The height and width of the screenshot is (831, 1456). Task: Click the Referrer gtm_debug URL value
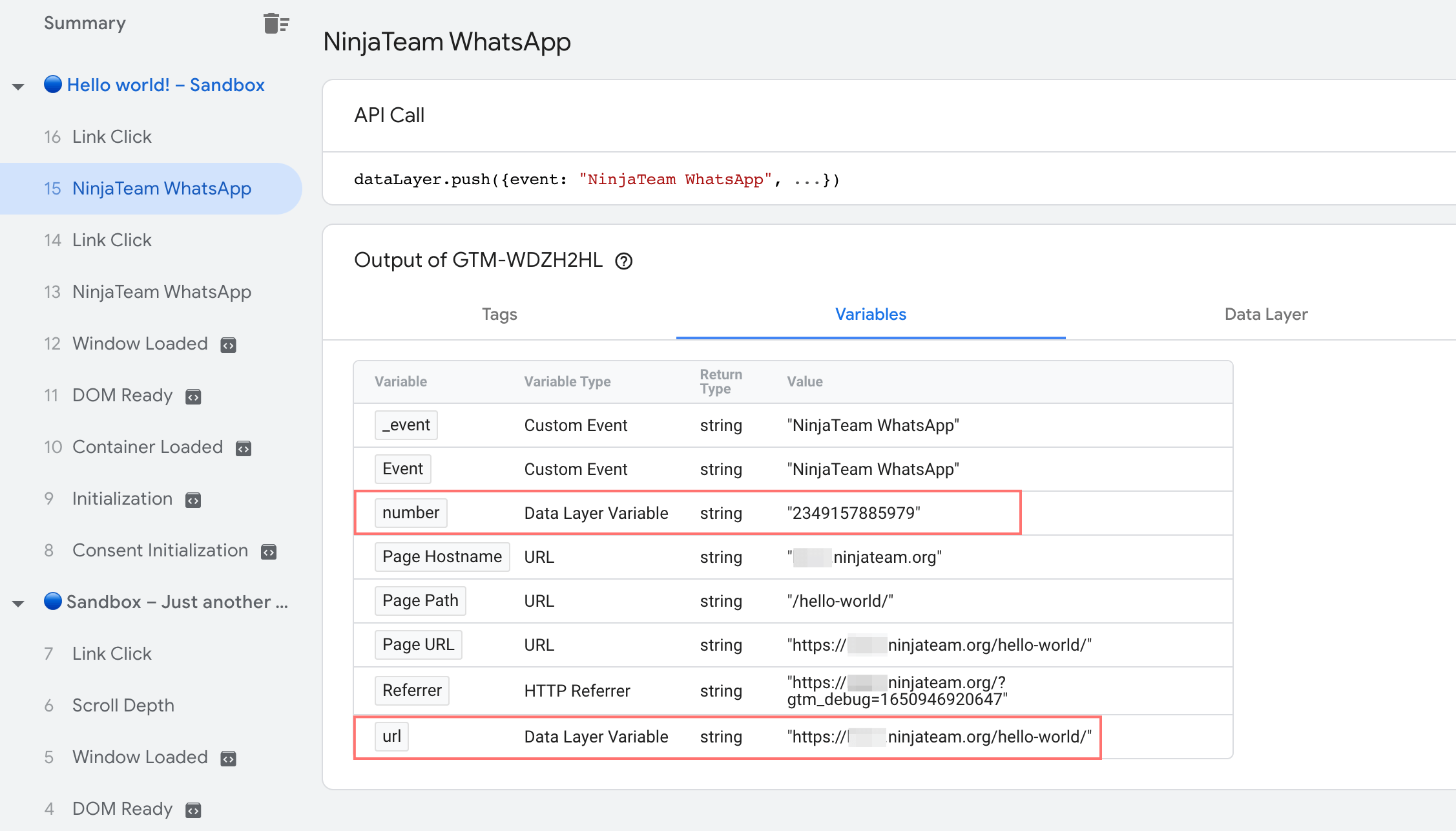(x=897, y=691)
